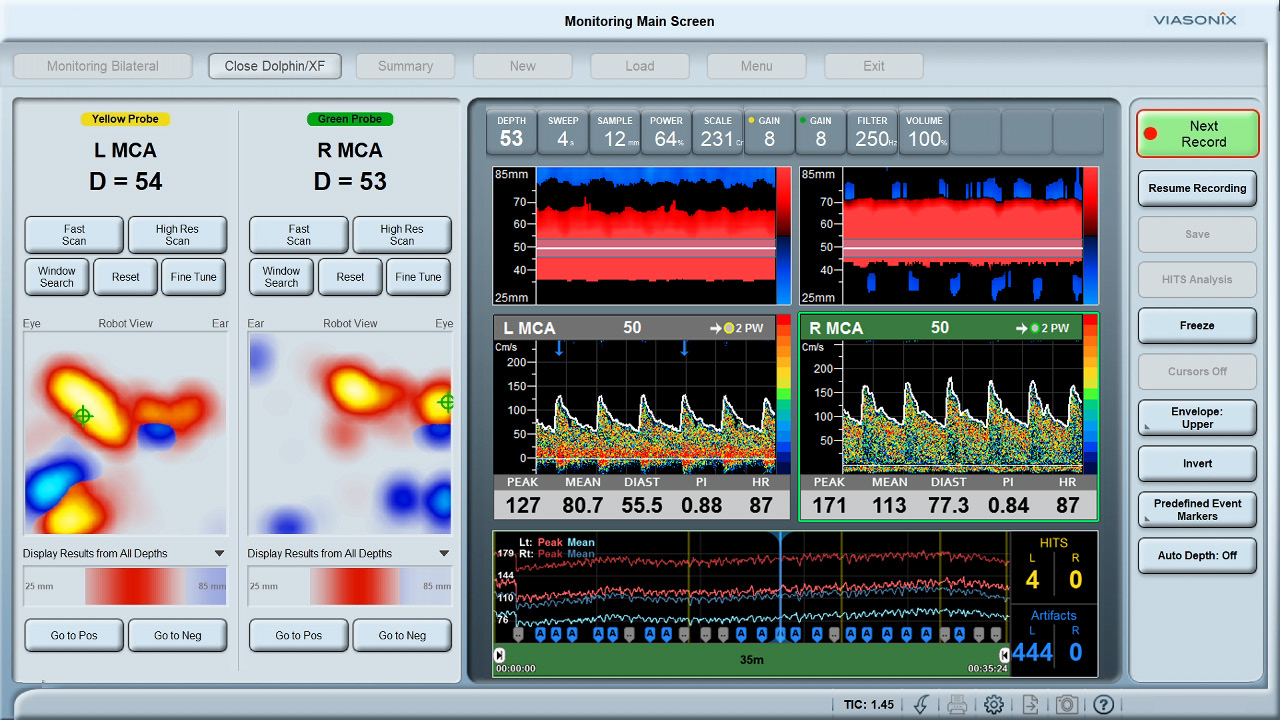This screenshot has width=1280, height=720.
Task: Open the Menu from the top bar
Action: (x=756, y=66)
